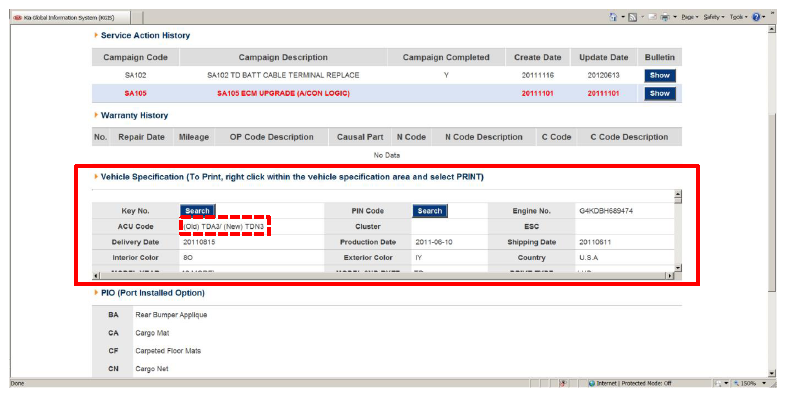Expand the Home button dropdown arrow

point(623,17)
